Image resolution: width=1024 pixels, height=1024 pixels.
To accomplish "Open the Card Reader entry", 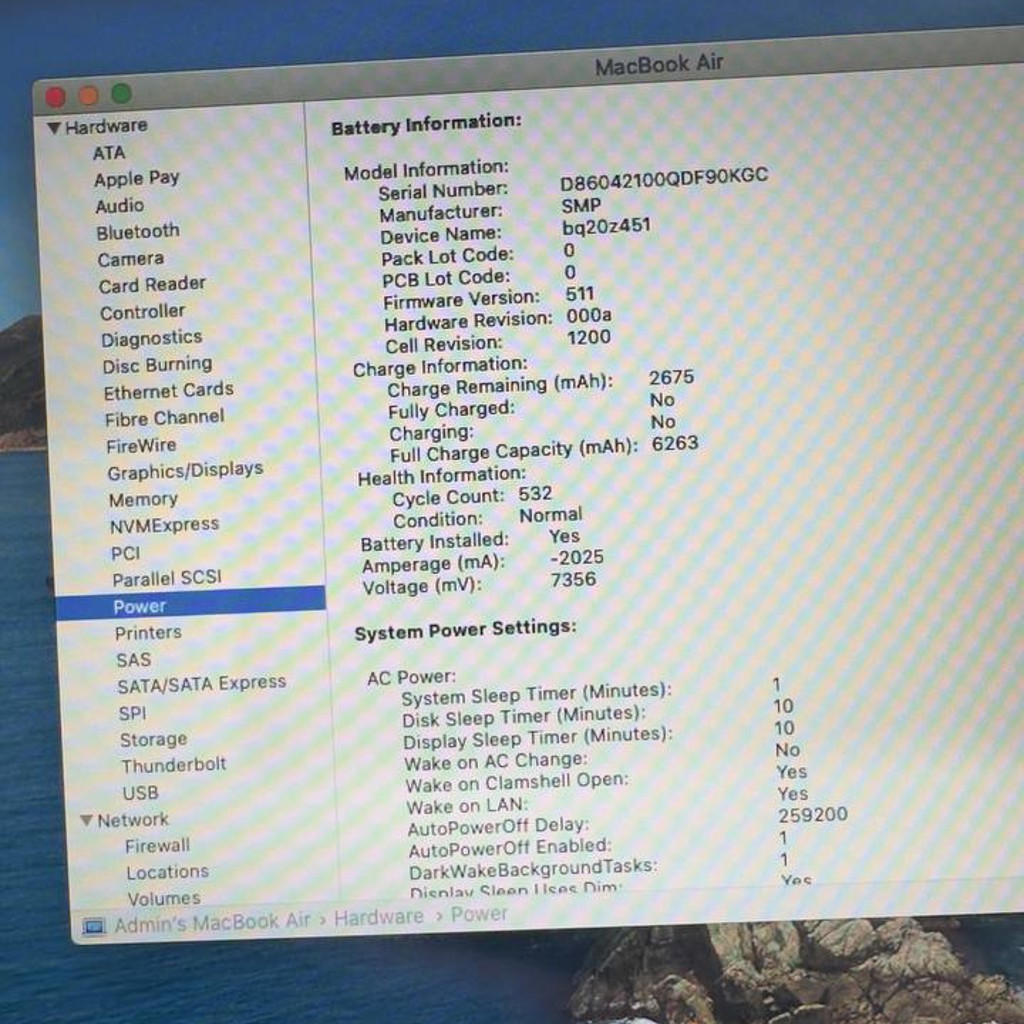I will point(152,285).
